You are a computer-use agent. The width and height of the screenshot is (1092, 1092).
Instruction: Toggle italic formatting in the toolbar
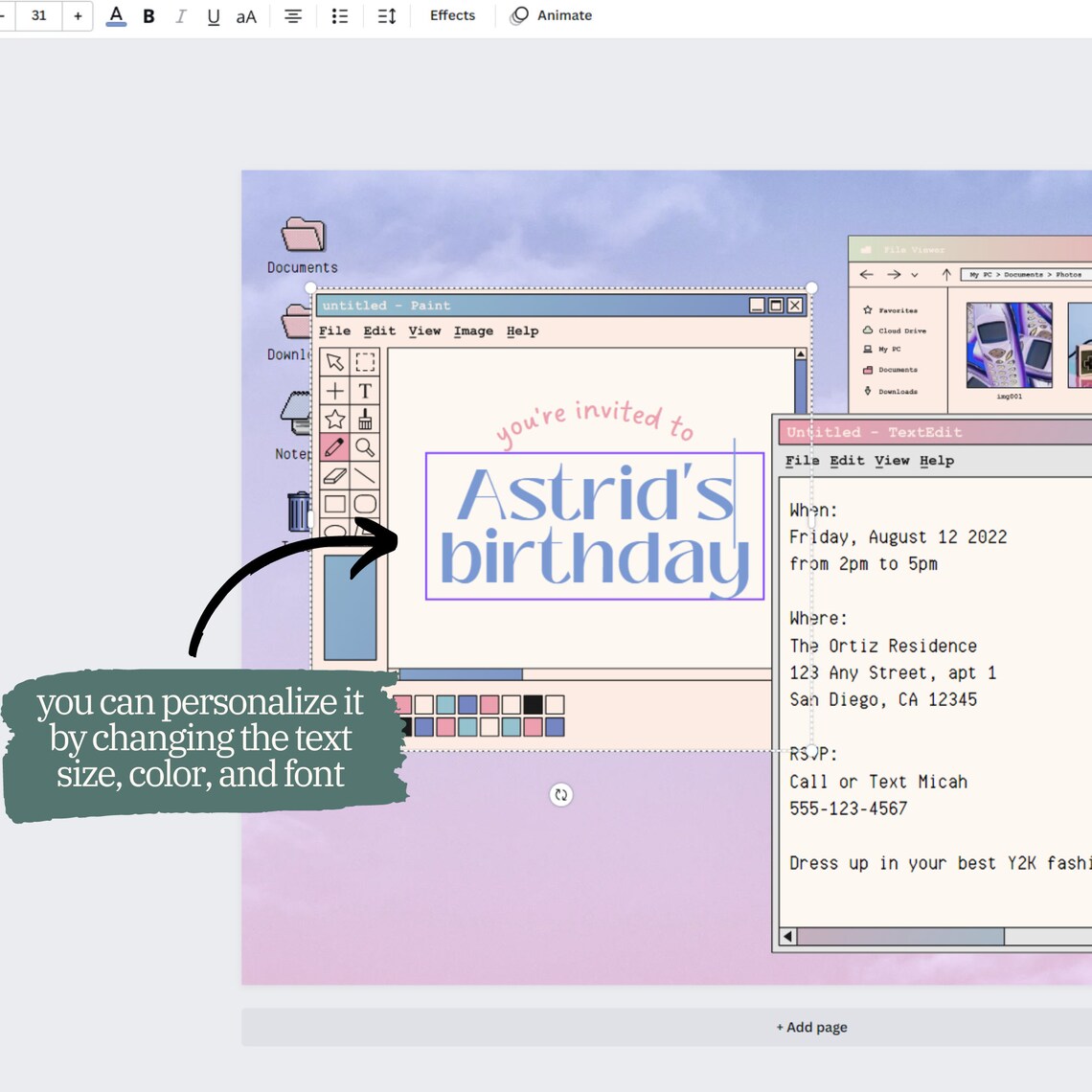point(180,15)
